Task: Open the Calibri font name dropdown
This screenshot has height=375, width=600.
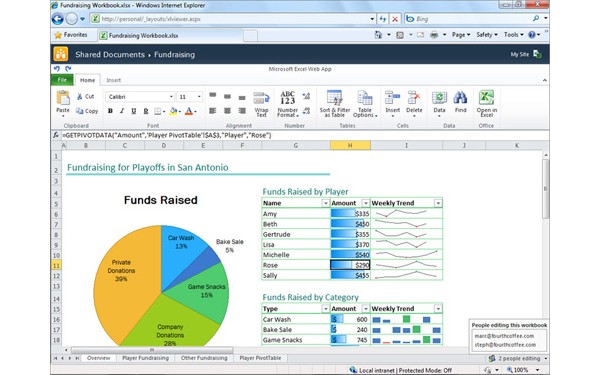Action: pos(171,97)
